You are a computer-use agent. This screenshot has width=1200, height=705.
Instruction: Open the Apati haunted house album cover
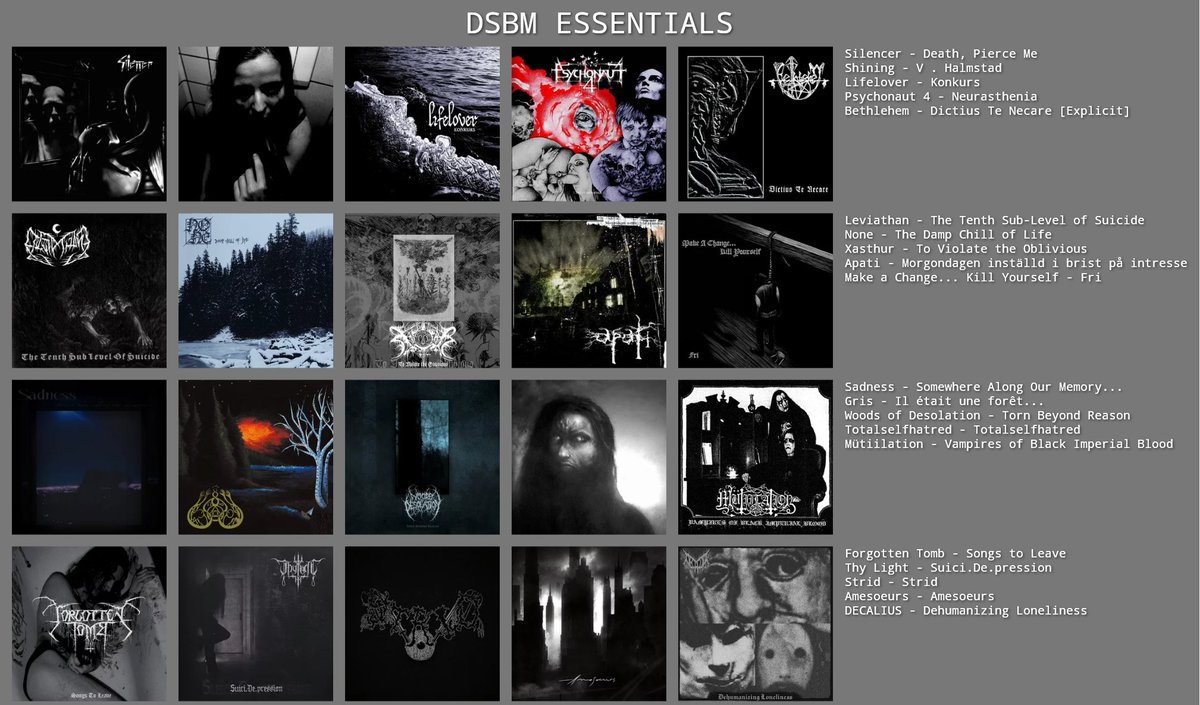(x=589, y=291)
